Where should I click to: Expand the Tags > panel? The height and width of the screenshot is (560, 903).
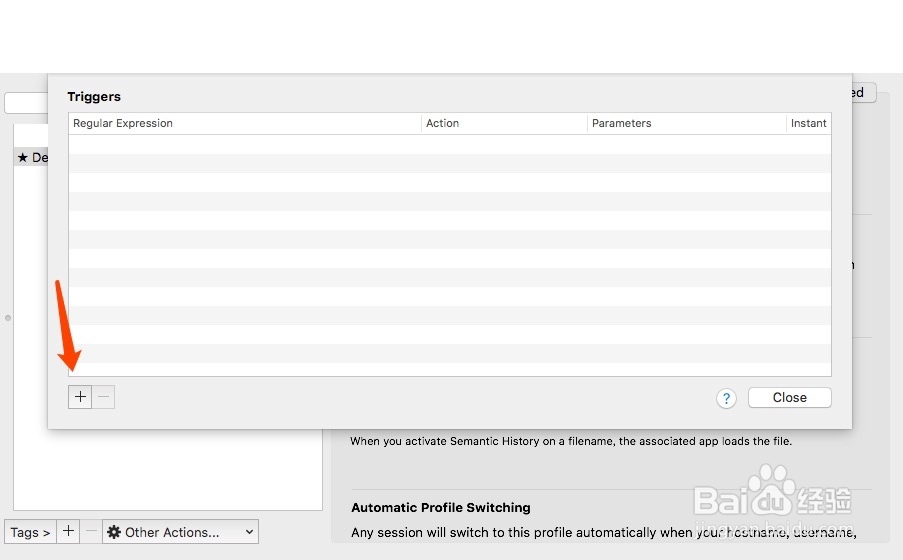(x=30, y=532)
